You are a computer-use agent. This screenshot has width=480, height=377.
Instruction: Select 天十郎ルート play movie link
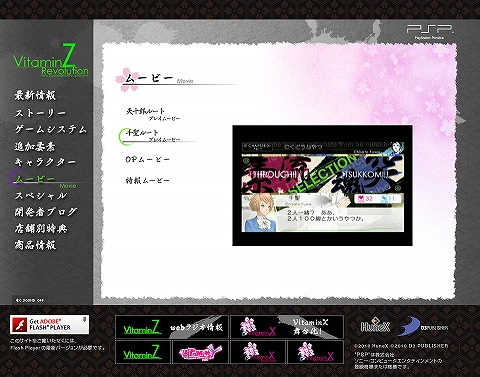(x=153, y=114)
